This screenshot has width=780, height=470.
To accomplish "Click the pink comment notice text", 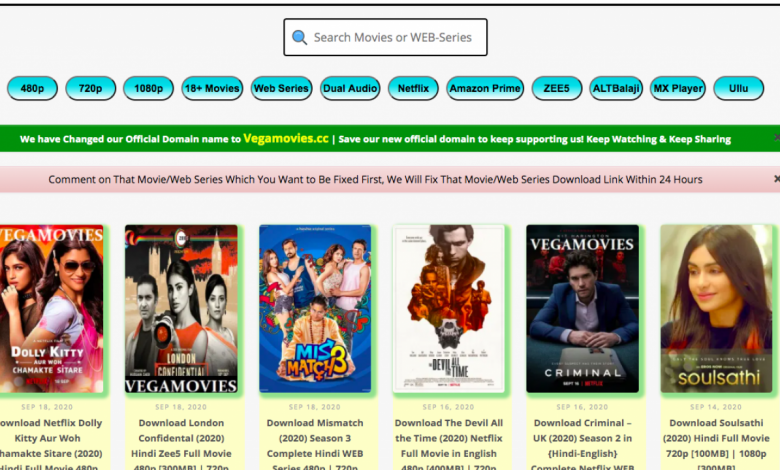I will tap(375, 180).
